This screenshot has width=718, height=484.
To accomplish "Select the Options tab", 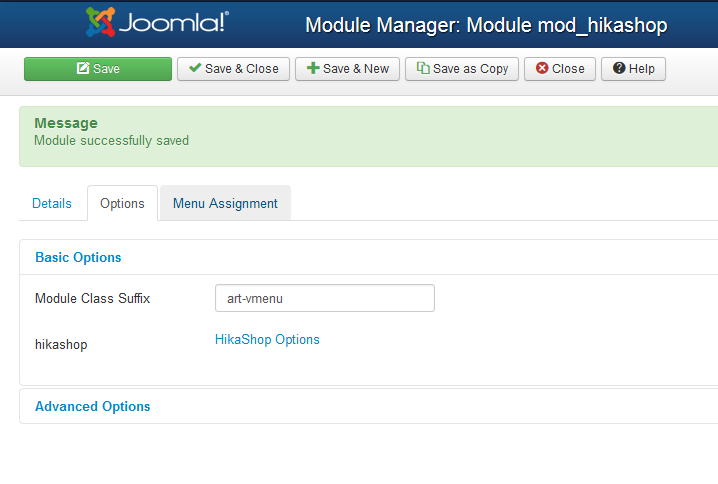I will pos(122,203).
